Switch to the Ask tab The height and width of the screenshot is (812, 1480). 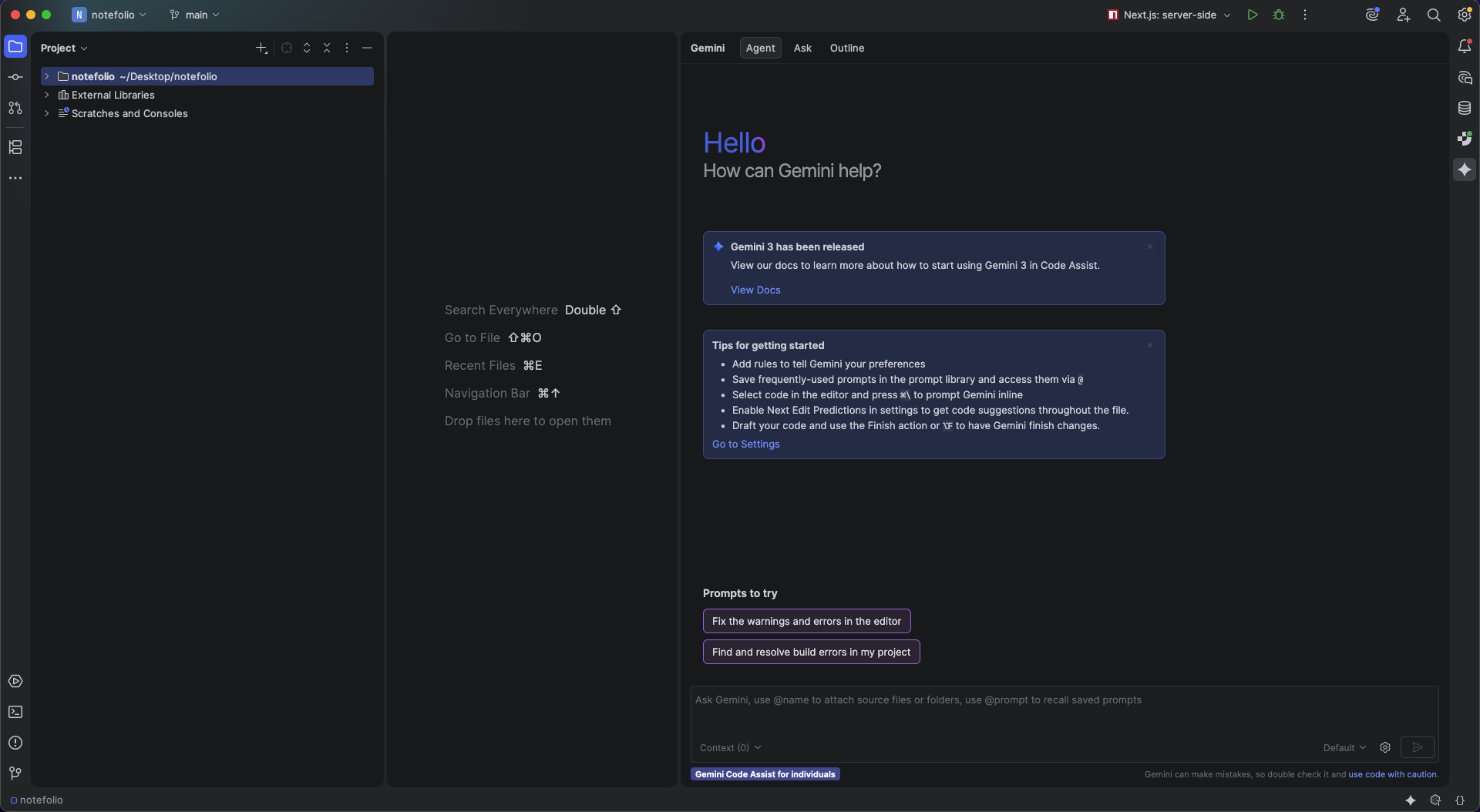(x=802, y=48)
